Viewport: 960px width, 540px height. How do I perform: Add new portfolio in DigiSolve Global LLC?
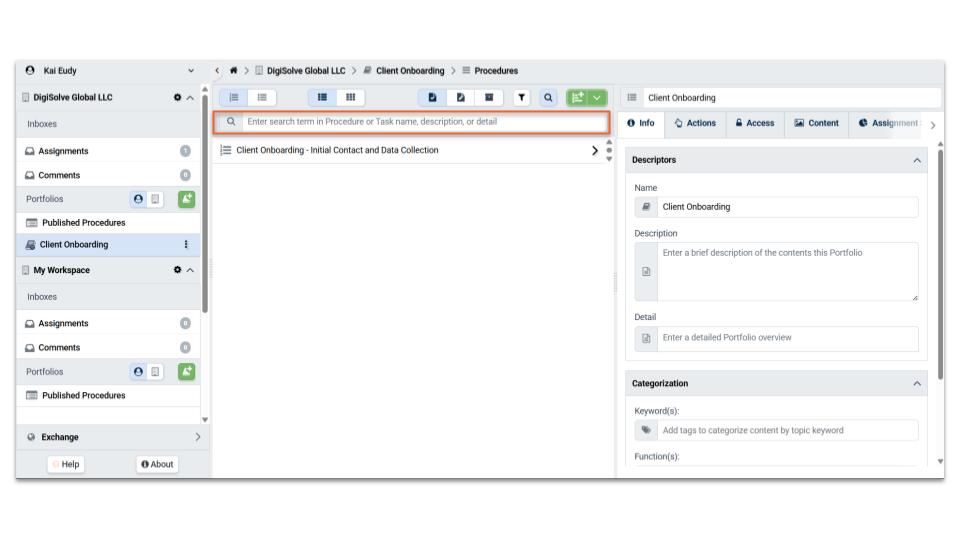(187, 199)
